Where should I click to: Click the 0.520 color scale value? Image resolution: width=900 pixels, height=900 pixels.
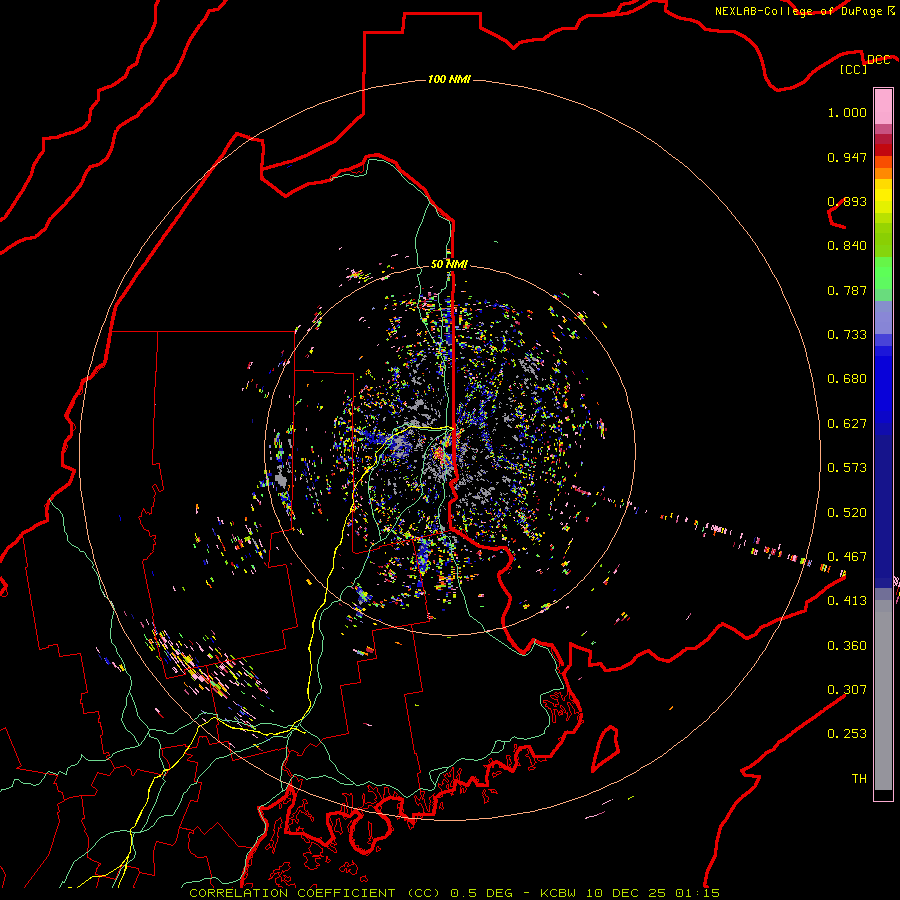[x=847, y=513]
